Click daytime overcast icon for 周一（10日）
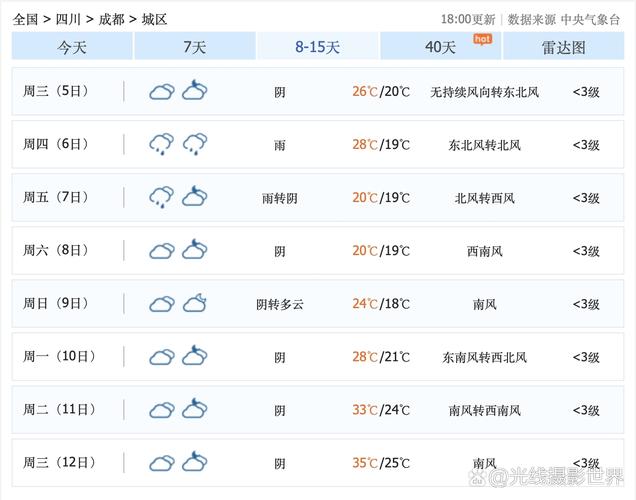The image size is (636, 500). click(162, 357)
